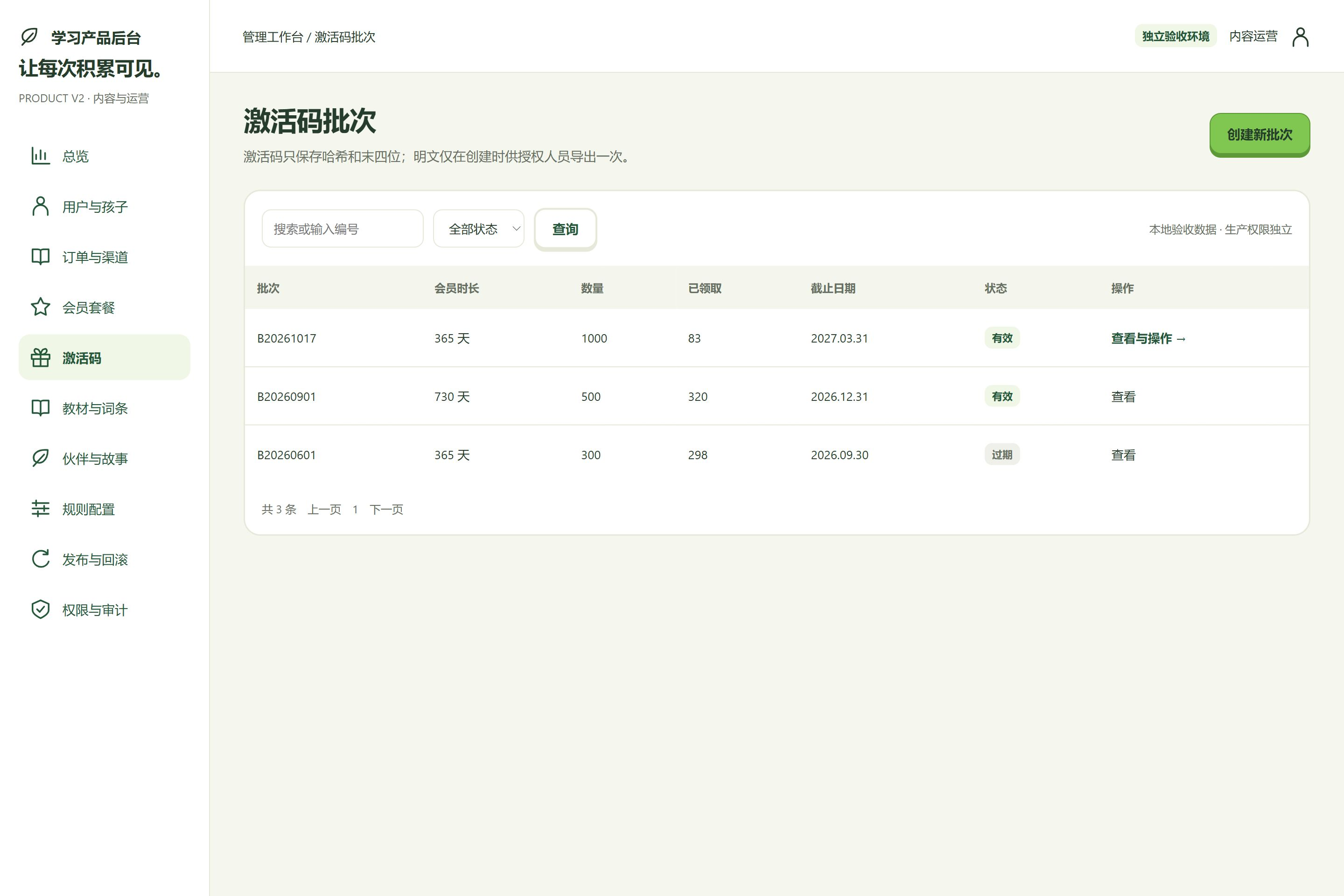Open the 总览 menu item
Image resolution: width=1344 pixels, height=896 pixels.
[105, 156]
